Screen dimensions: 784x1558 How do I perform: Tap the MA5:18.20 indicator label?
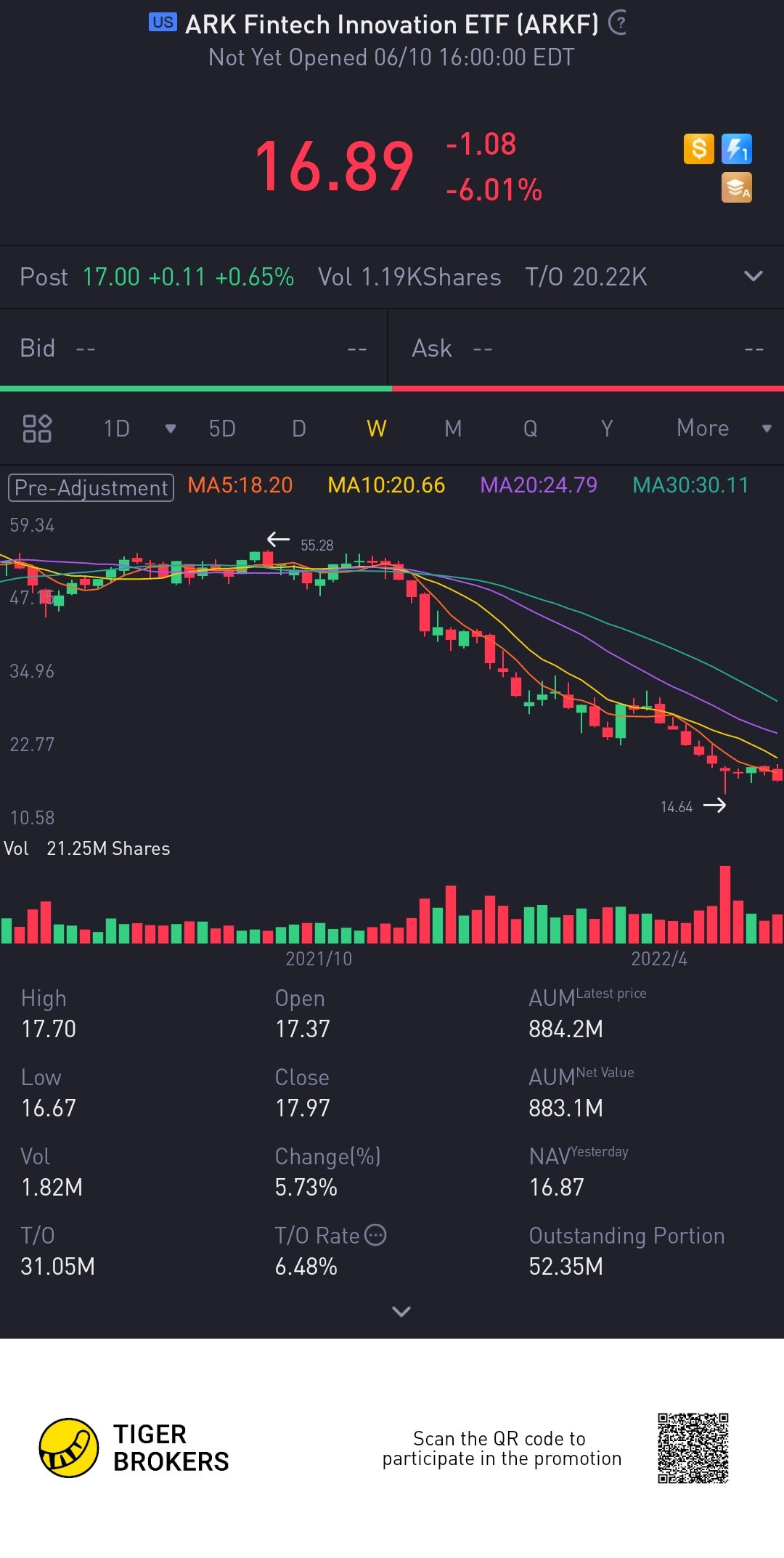click(240, 485)
